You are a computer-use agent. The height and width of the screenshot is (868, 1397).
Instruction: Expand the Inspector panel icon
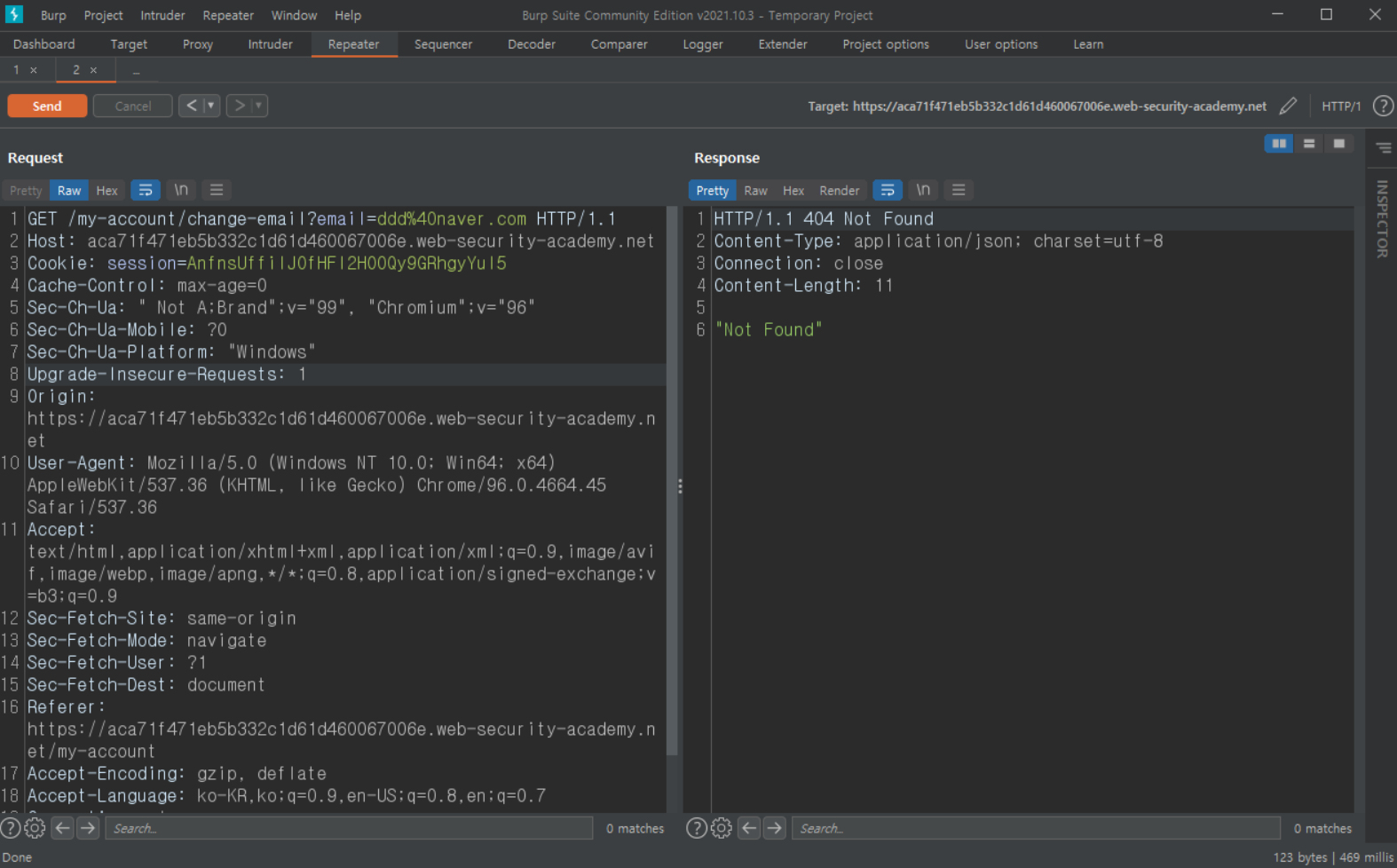[x=1384, y=148]
